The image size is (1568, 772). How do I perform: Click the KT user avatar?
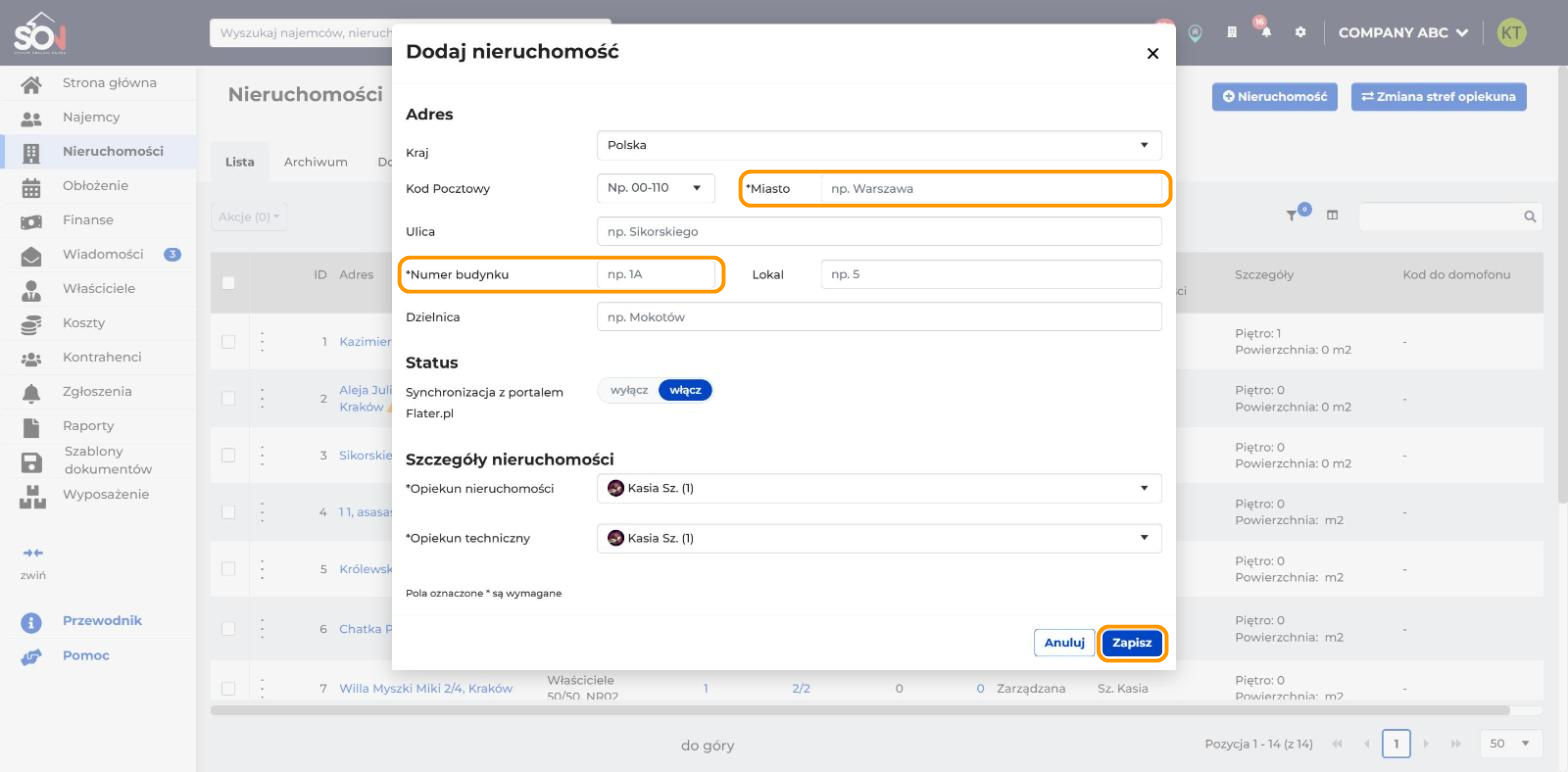pos(1511,33)
